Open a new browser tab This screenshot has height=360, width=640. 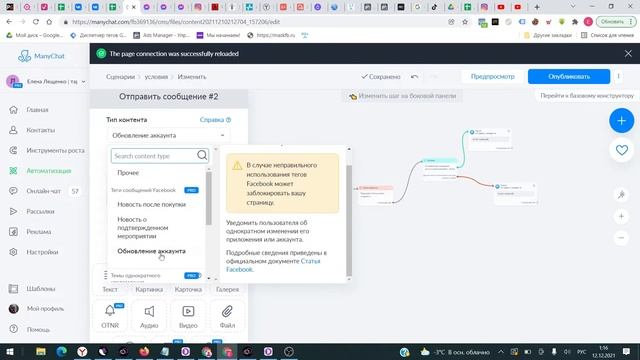point(537,7)
